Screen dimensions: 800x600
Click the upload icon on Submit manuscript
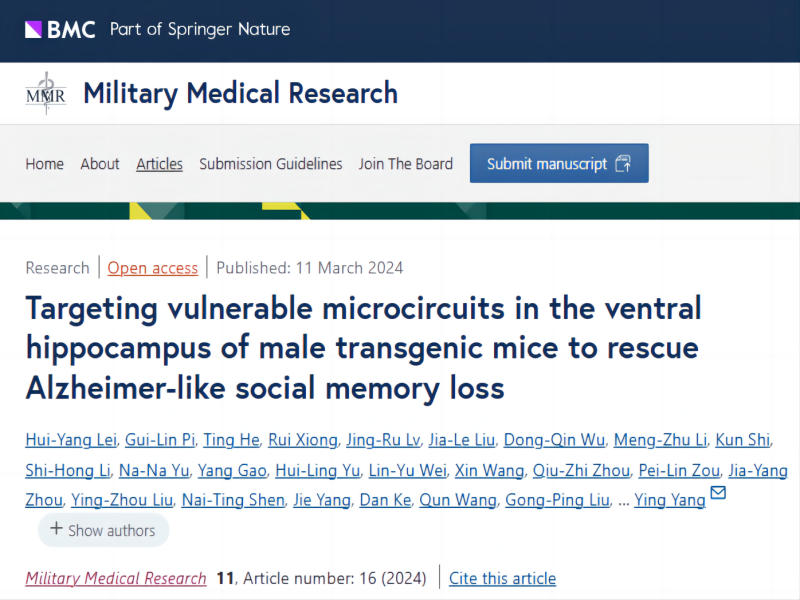(624, 164)
